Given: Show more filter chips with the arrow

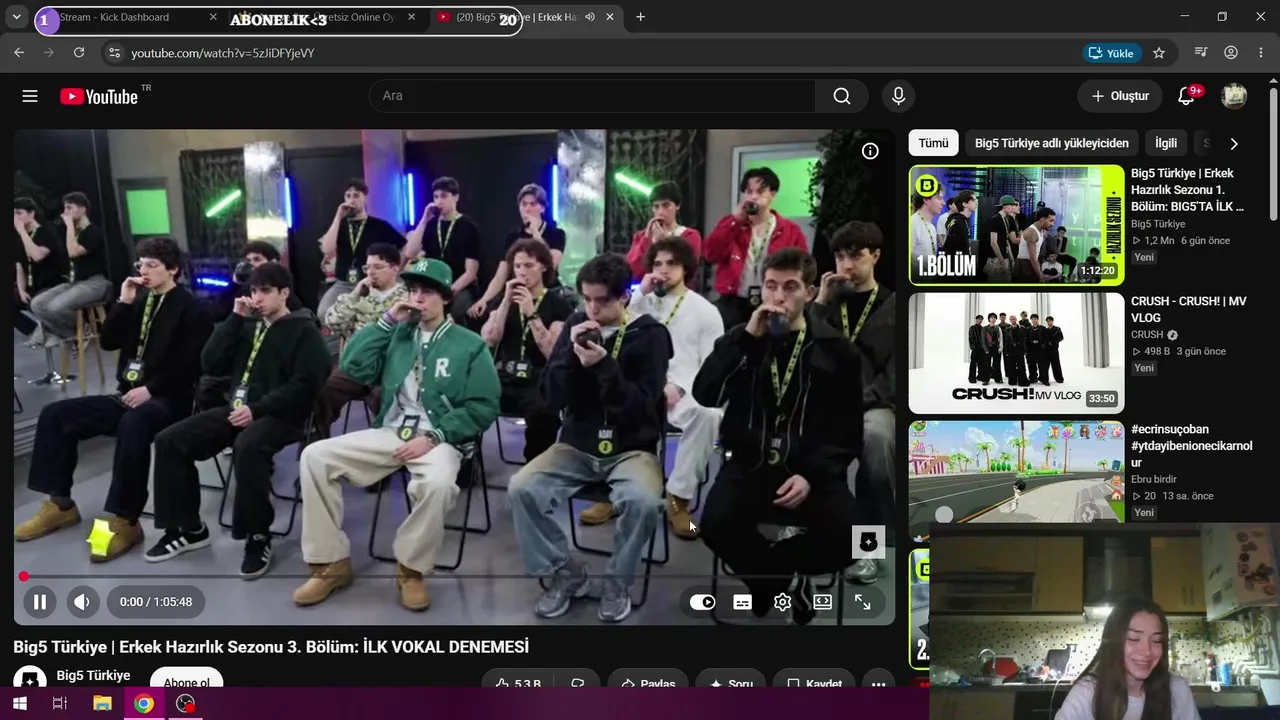Looking at the screenshot, I should pyautogui.click(x=1234, y=143).
